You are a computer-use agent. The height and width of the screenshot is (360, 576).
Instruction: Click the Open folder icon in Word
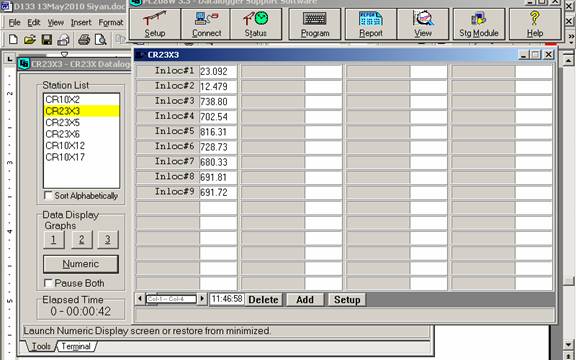pyautogui.click(x=30, y=39)
